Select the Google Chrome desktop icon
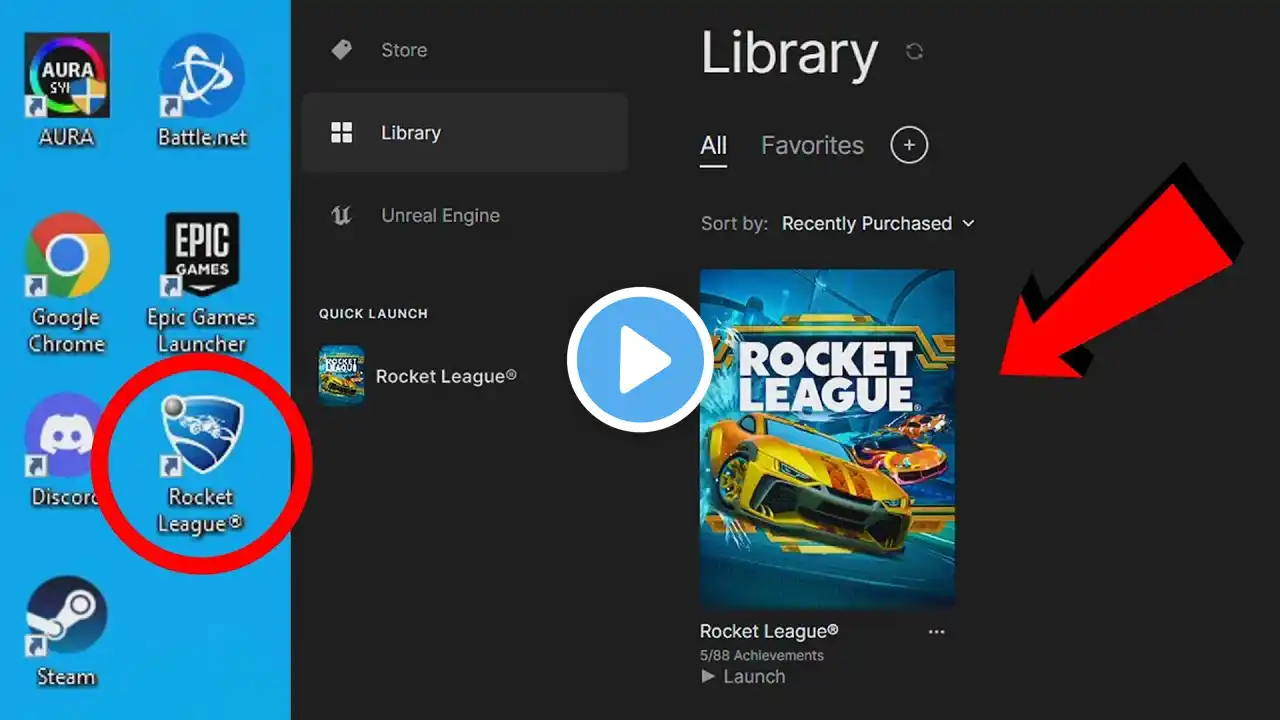 point(67,283)
